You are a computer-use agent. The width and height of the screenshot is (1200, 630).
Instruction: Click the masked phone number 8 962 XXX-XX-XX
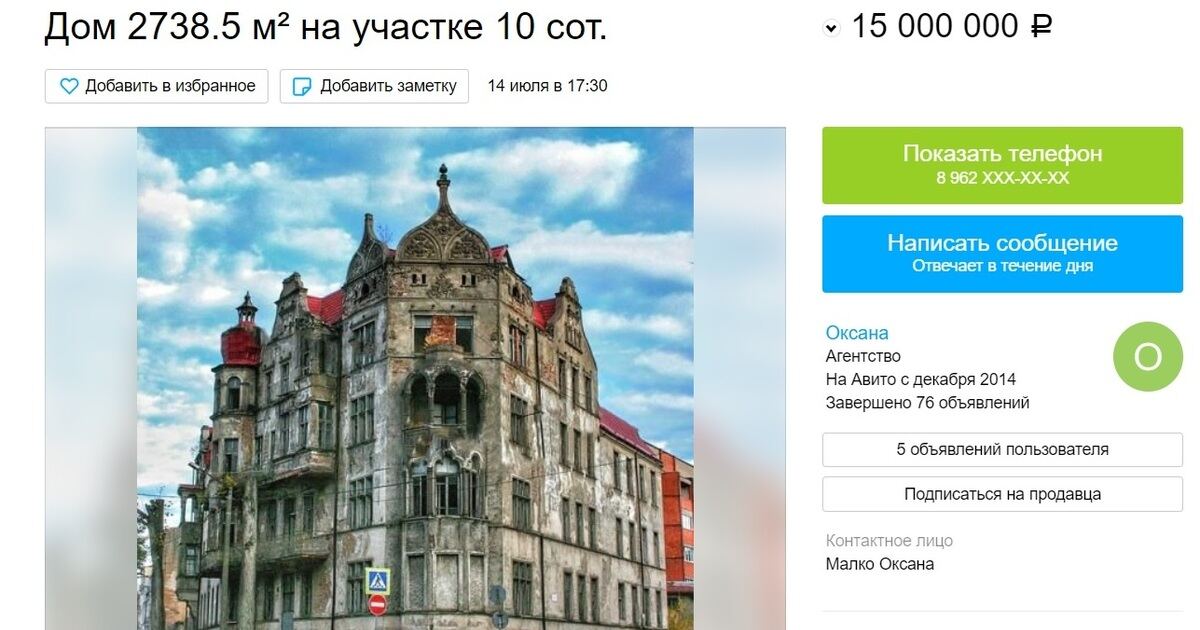[x=1003, y=179]
